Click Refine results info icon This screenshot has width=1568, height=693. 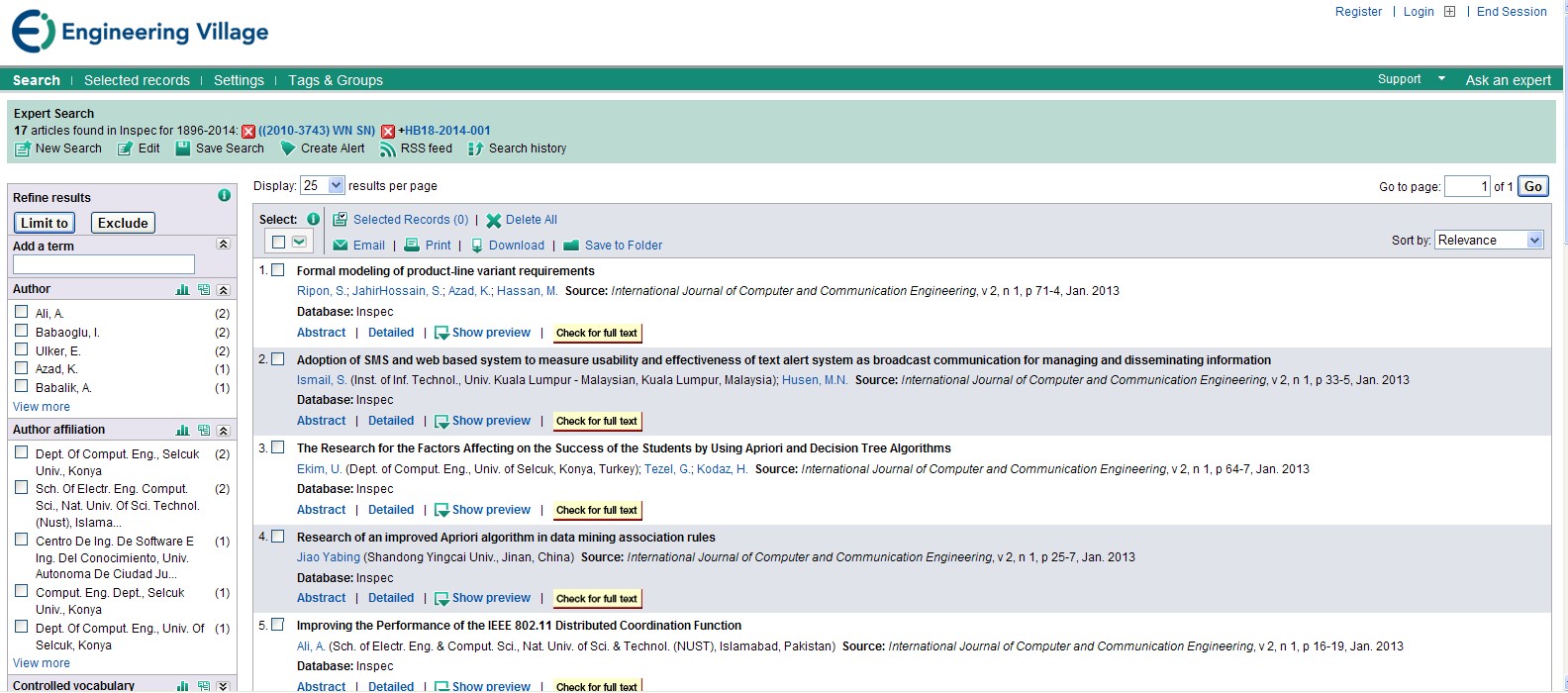coord(225,196)
